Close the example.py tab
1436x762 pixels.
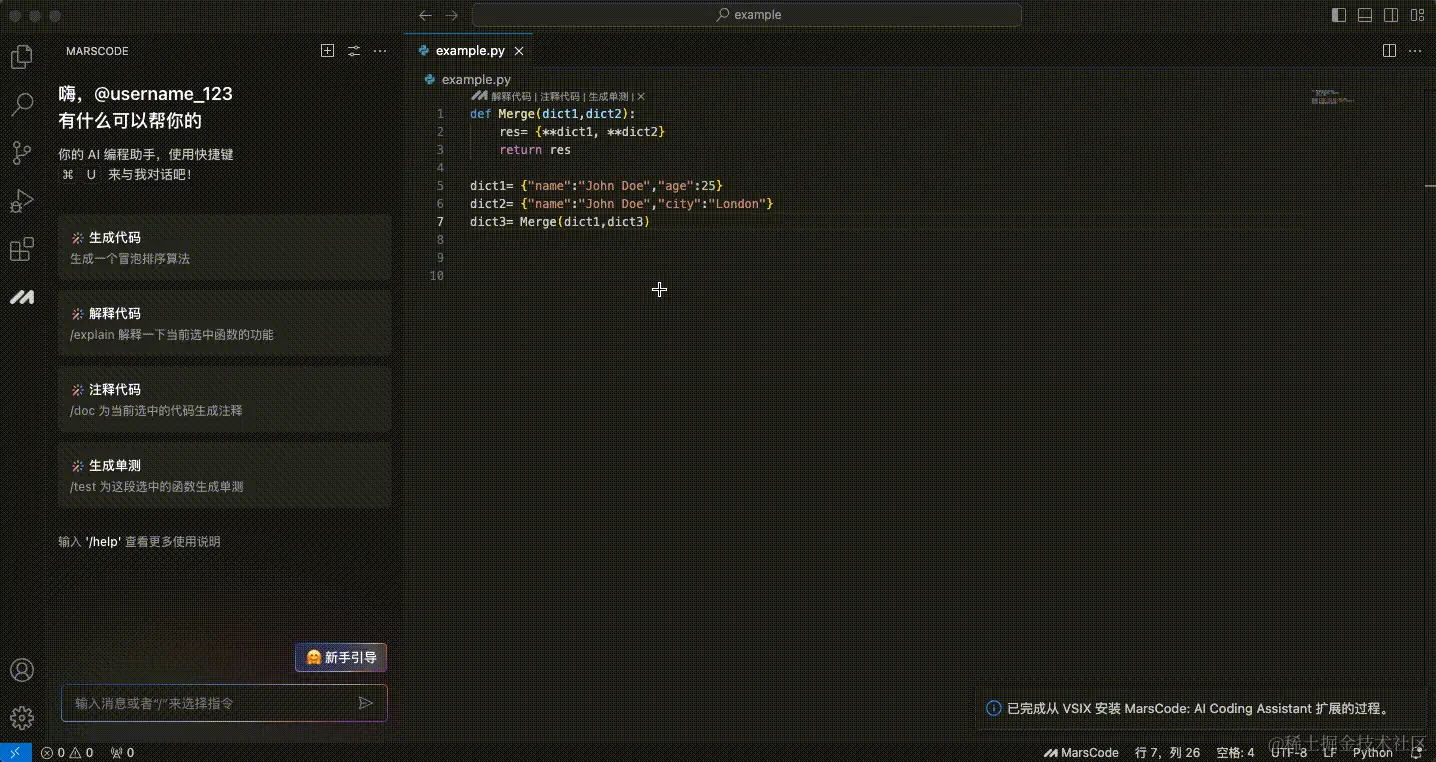click(x=519, y=51)
